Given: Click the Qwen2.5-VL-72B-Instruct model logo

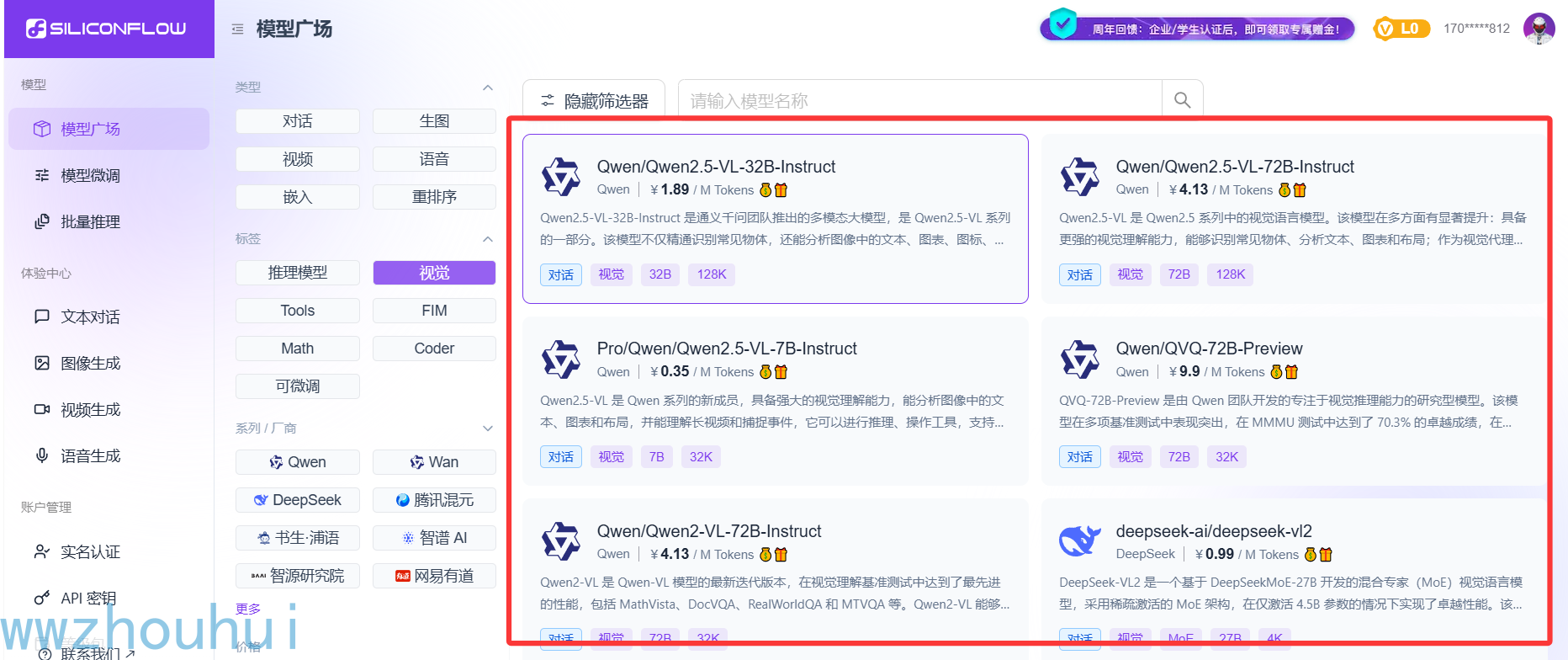Looking at the screenshot, I should (x=1080, y=178).
